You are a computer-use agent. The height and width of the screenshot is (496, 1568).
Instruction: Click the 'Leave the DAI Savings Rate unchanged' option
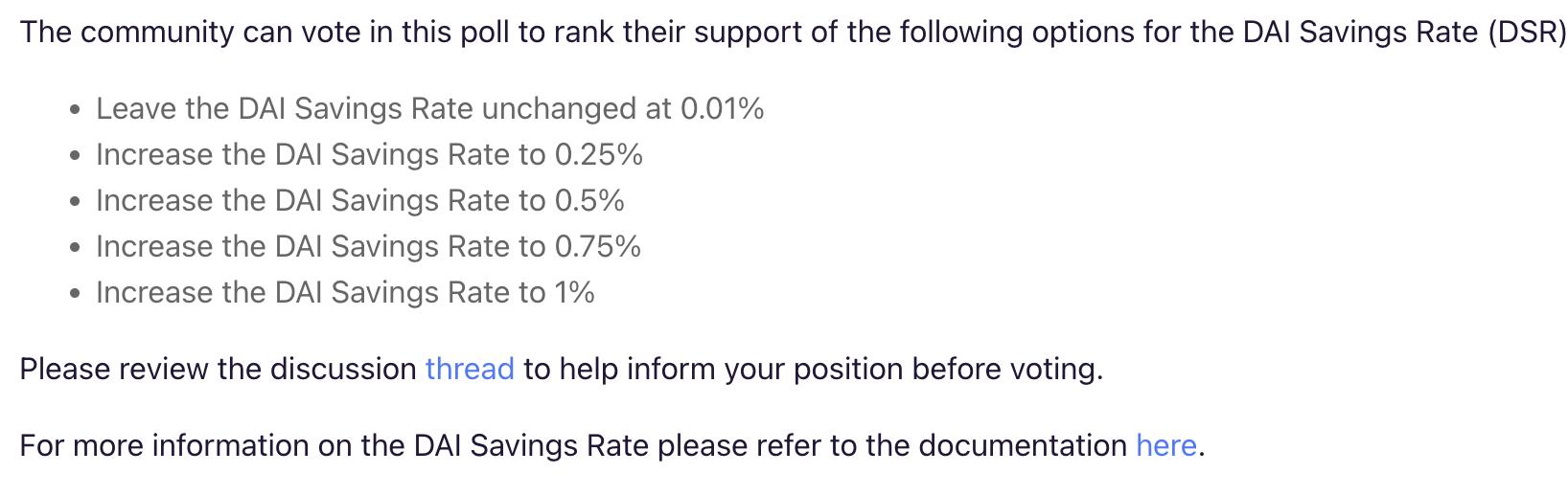click(429, 109)
